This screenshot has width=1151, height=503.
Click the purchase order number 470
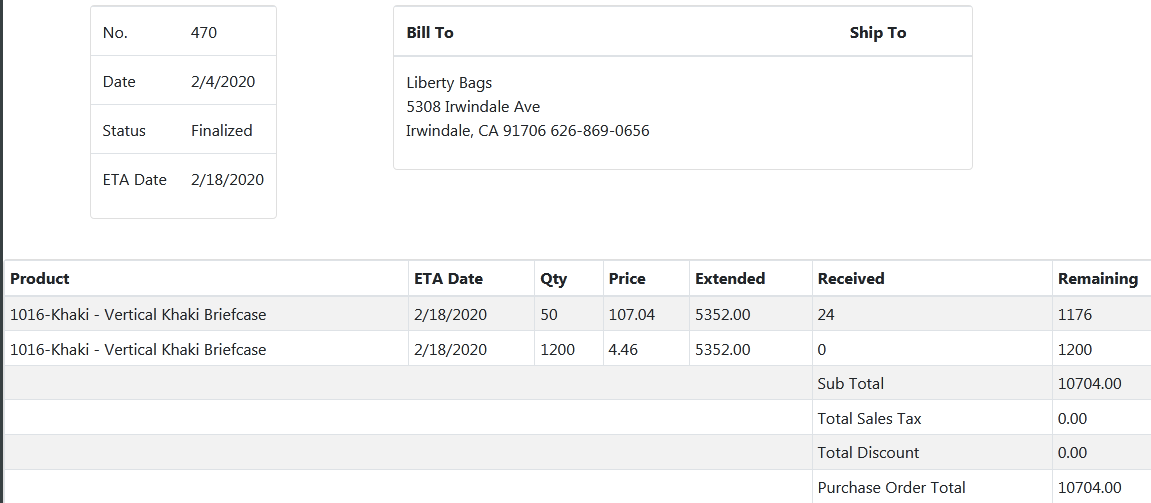coord(204,33)
